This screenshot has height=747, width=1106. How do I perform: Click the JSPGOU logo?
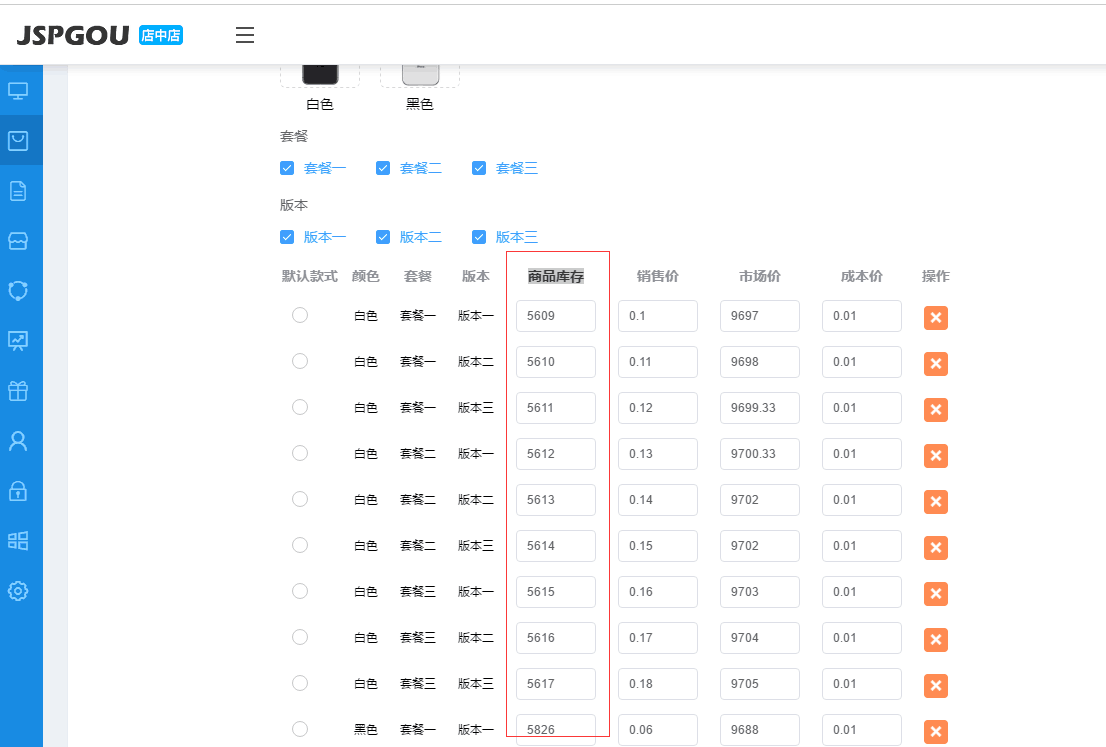[x=73, y=36]
